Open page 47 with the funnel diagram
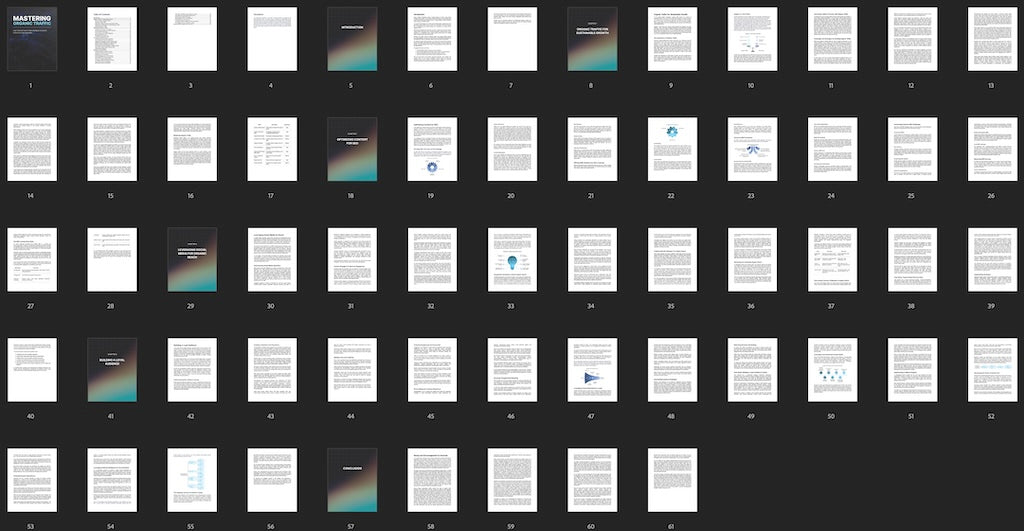Screen dimensions: 1024x531 pyautogui.click(x=592, y=369)
